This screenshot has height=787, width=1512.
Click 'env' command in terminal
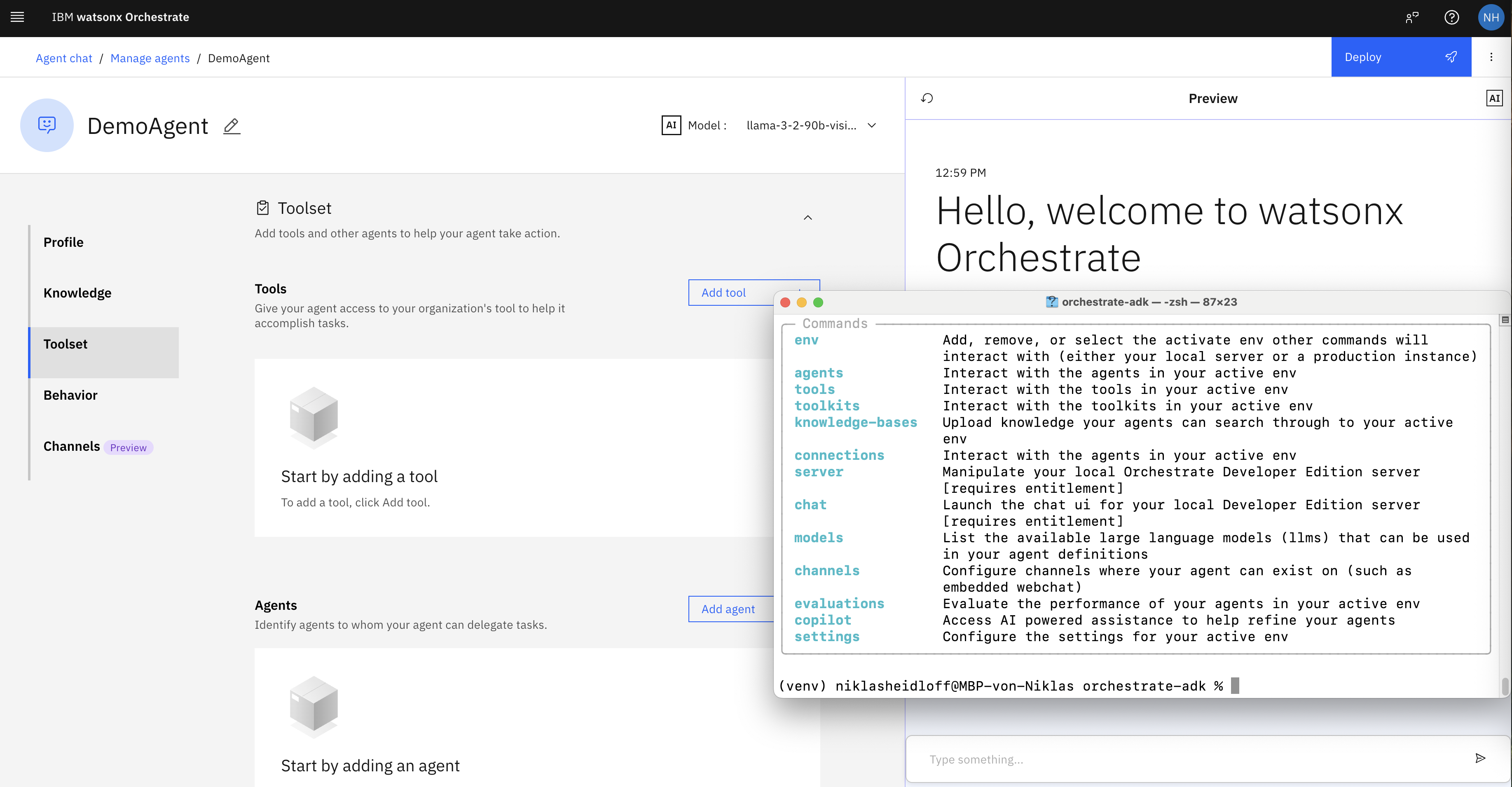tap(806, 340)
